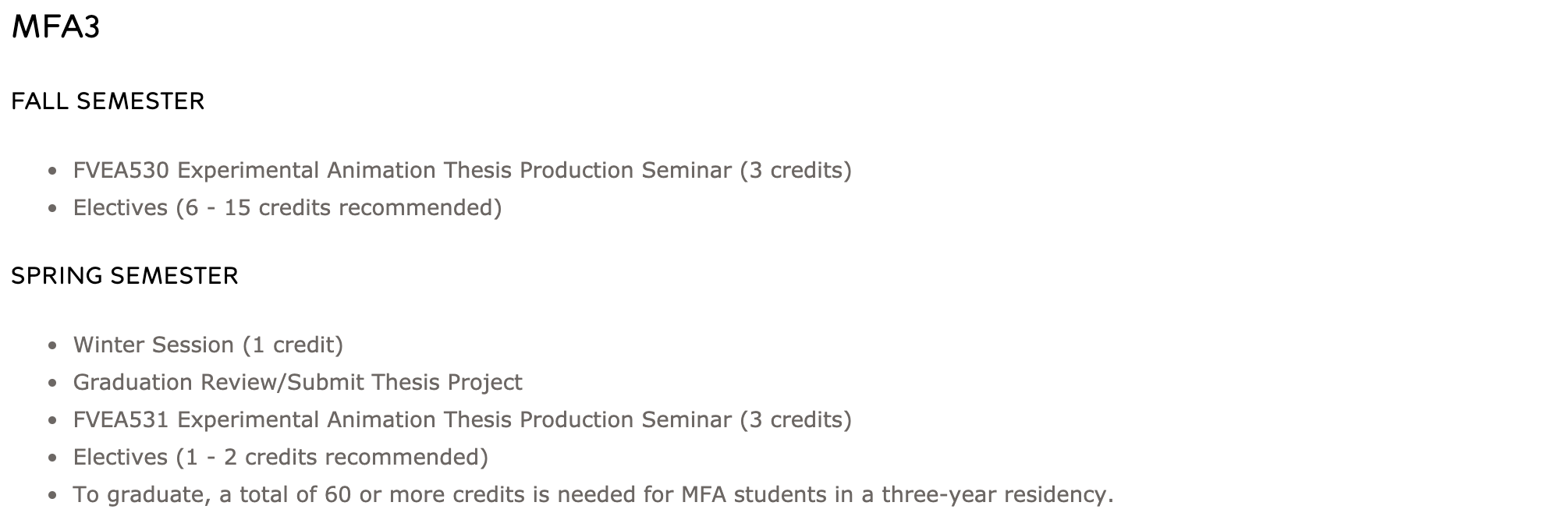
Task: Click the bullet before the FVEA530 line
Action: 52,172
